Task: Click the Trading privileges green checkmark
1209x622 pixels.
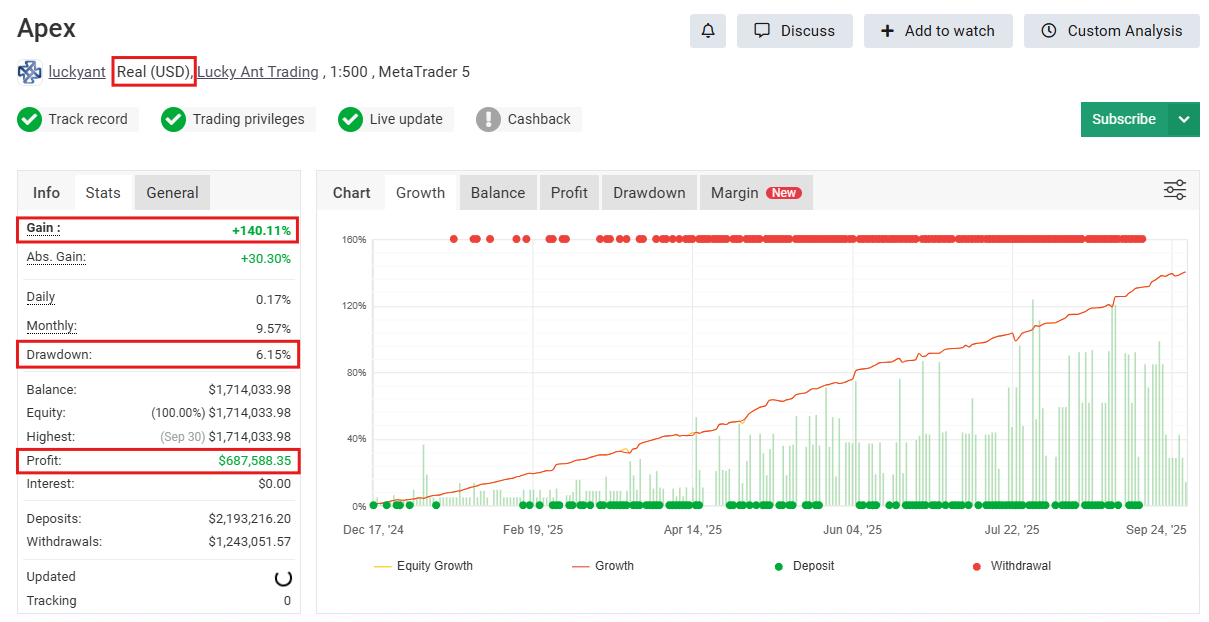Action: 173,119
